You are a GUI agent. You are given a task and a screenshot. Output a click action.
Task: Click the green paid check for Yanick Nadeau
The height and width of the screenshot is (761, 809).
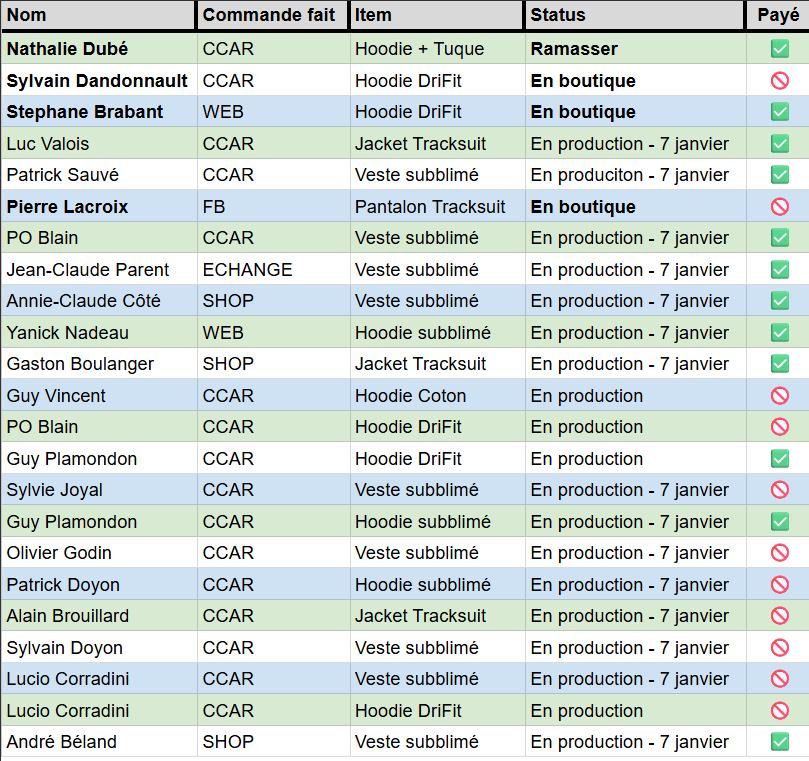coord(780,333)
